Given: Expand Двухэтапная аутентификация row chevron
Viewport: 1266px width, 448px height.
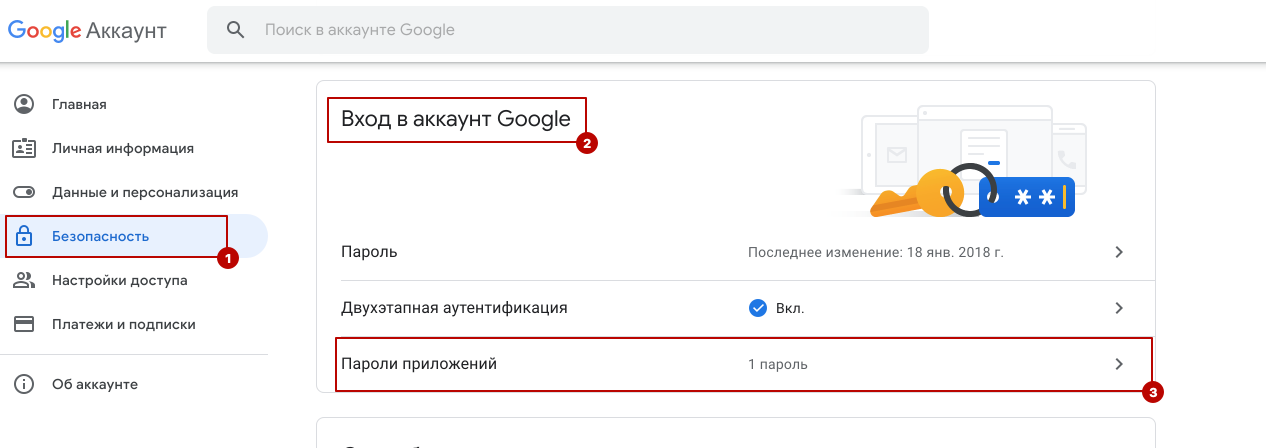Looking at the screenshot, I should pos(1120,308).
